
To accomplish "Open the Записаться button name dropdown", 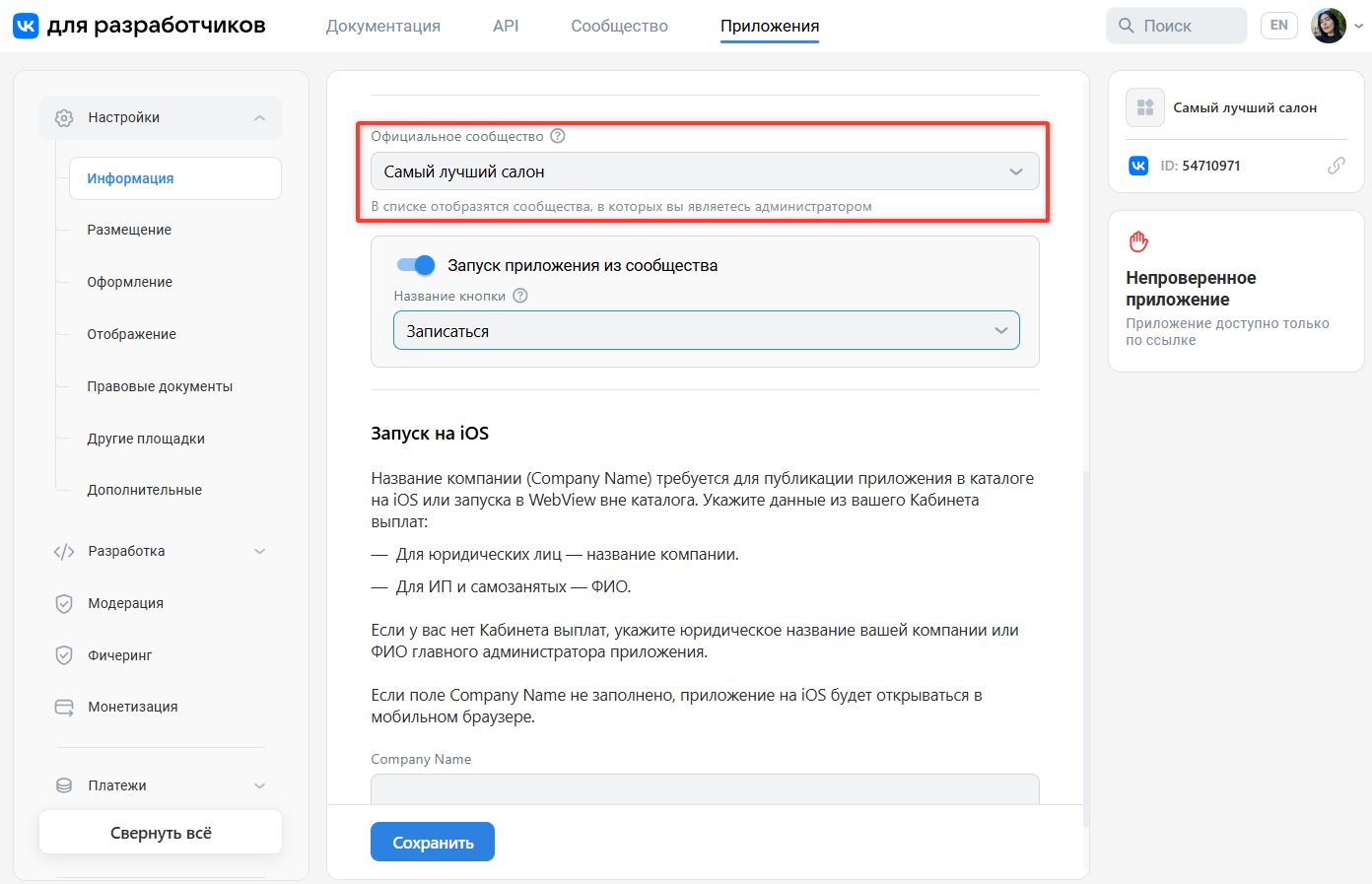I will (x=706, y=330).
